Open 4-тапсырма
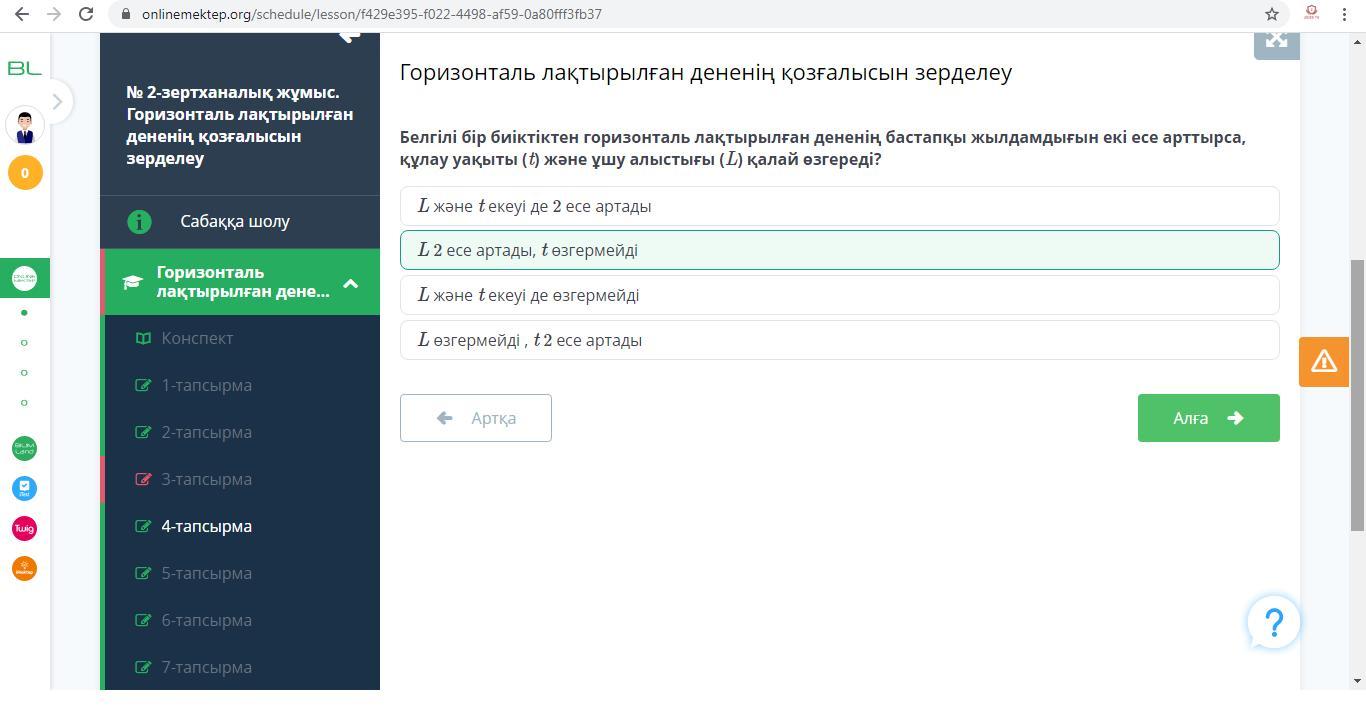The image size is (1366, 728). point(206,526)
